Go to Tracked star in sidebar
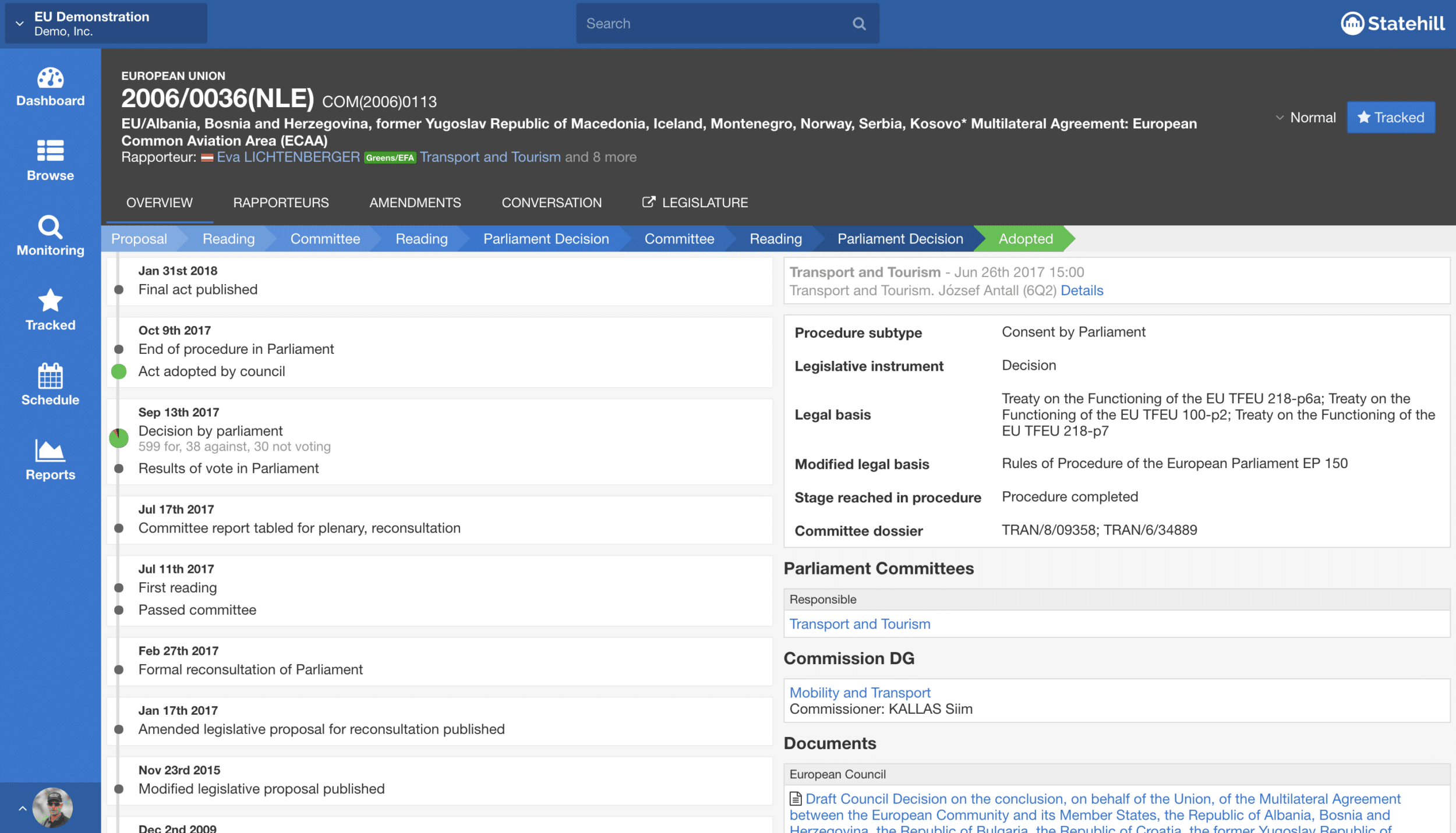Viewport: 1456px width, 833px height. pyautogui.click(x=50, y=302)
